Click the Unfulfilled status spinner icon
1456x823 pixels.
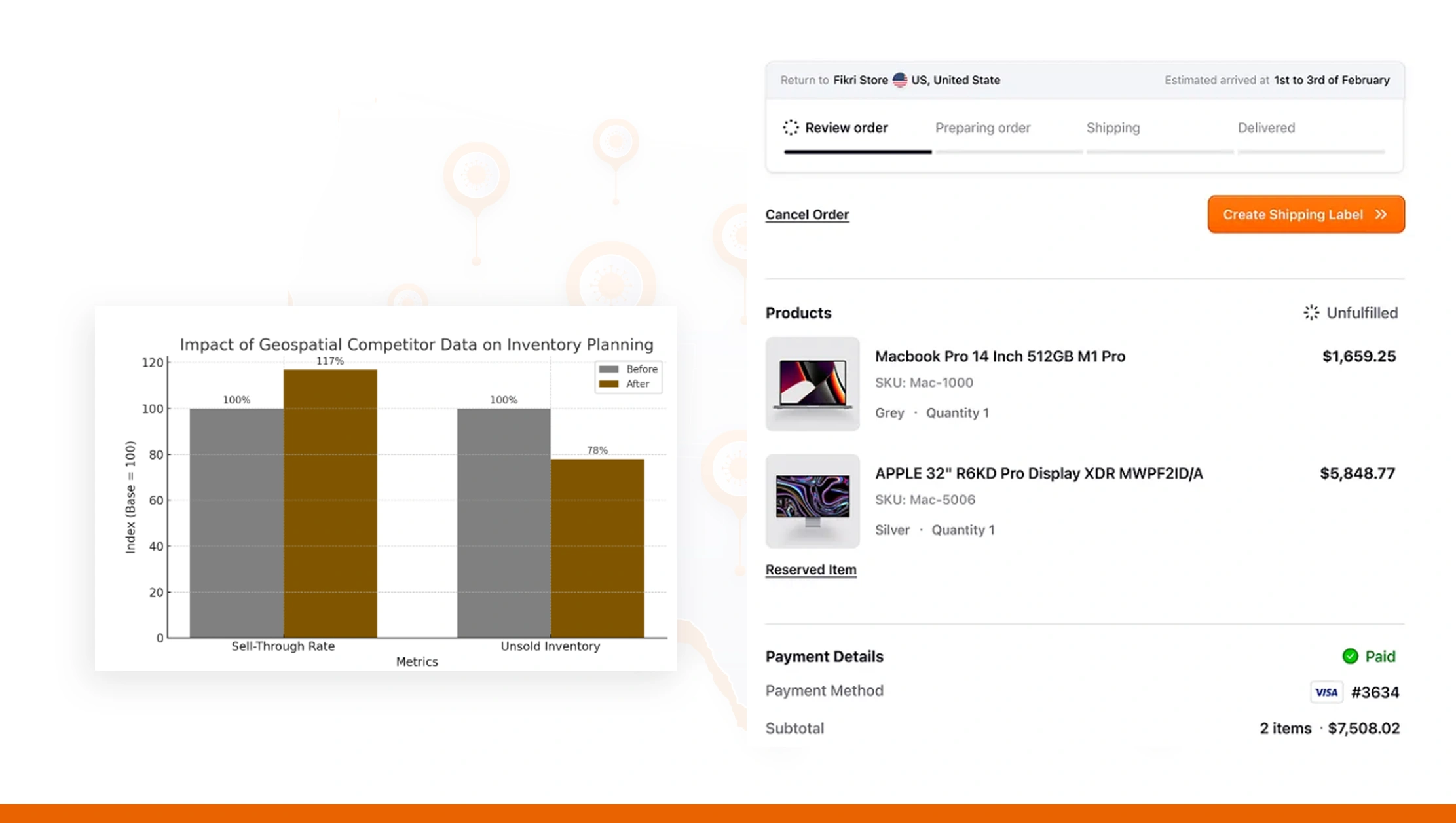1311,313
